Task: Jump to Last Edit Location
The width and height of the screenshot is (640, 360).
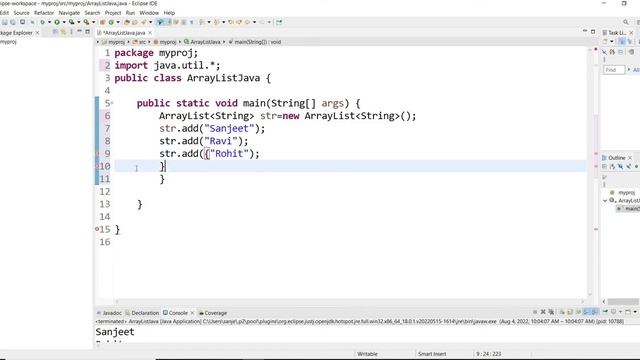Action: (x=231, y=22)
